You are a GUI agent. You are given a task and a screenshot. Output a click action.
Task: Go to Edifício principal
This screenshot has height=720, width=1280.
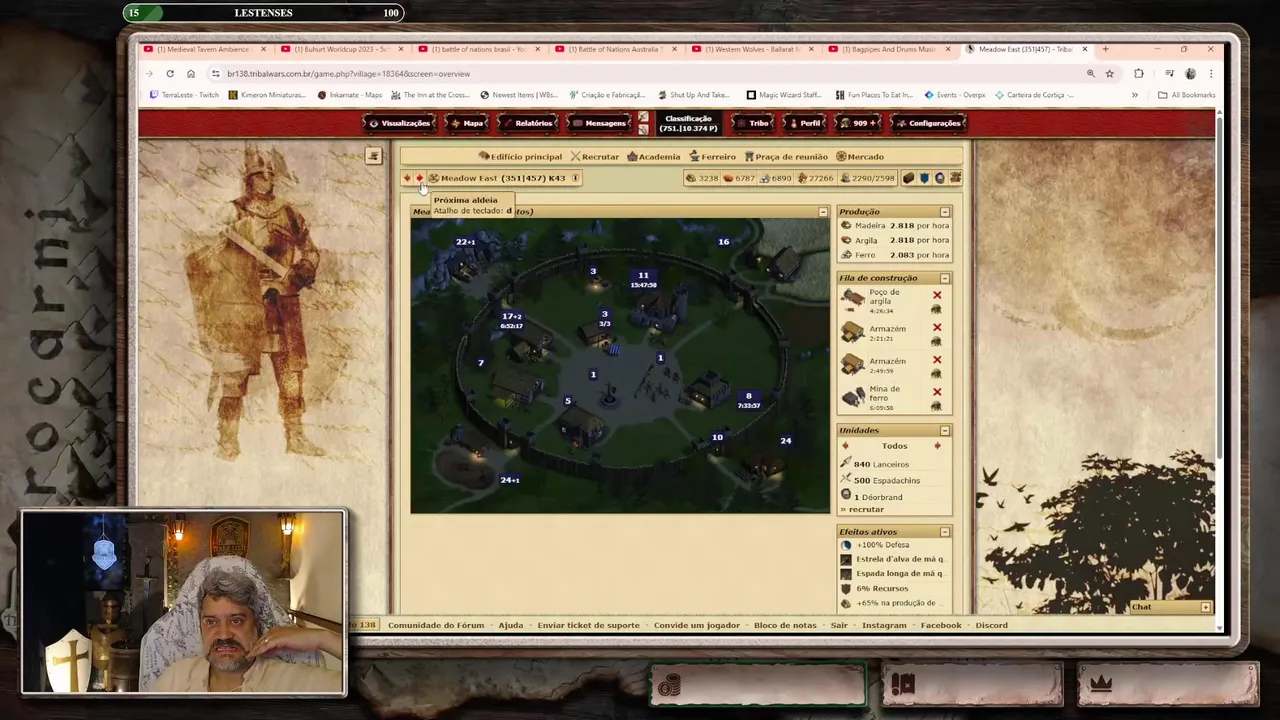[520, 156]
